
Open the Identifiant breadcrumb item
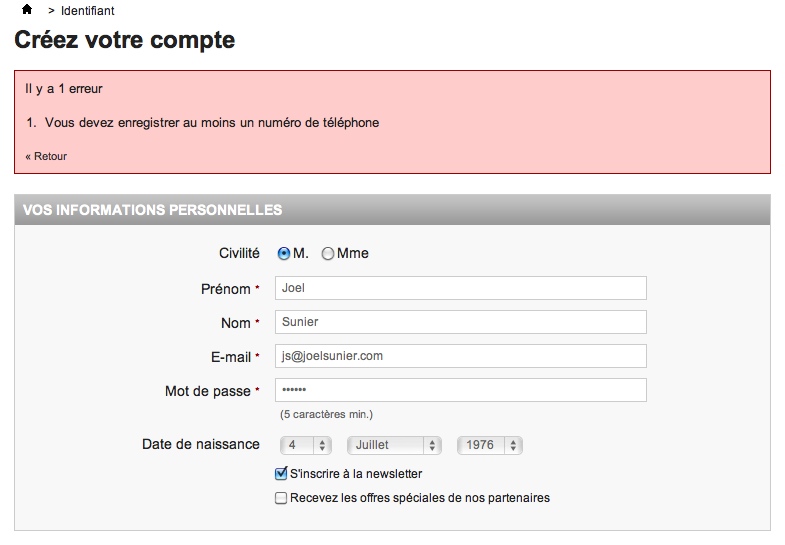(88, 11)
